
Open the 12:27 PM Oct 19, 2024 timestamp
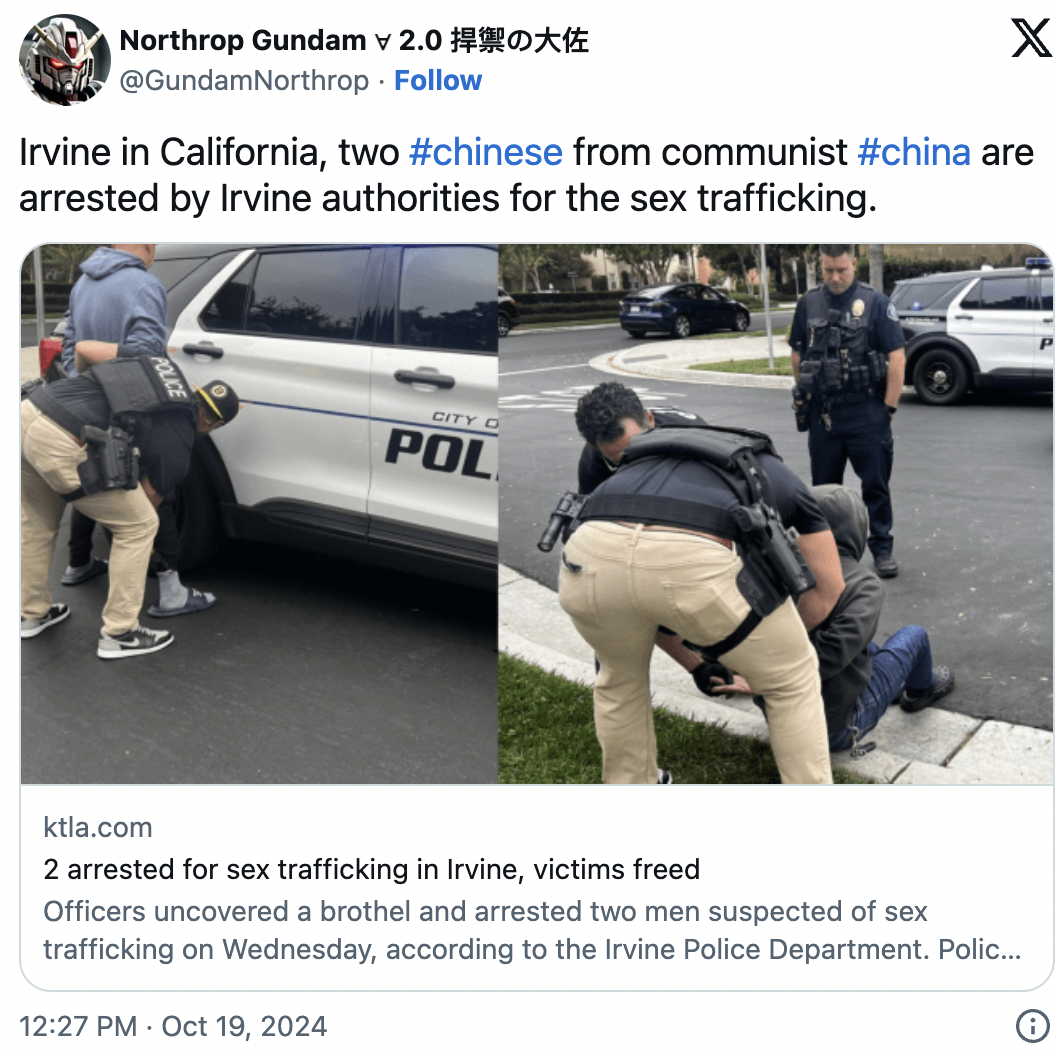[173, 1026]
